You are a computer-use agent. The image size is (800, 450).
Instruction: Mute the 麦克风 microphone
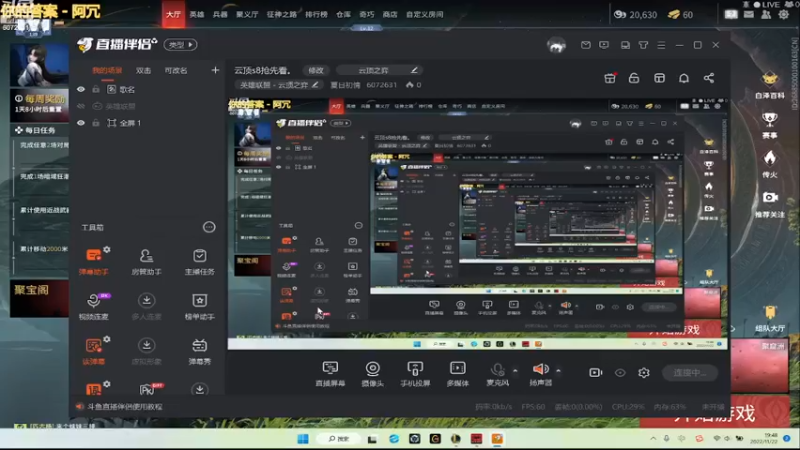[x=497, y=374]
